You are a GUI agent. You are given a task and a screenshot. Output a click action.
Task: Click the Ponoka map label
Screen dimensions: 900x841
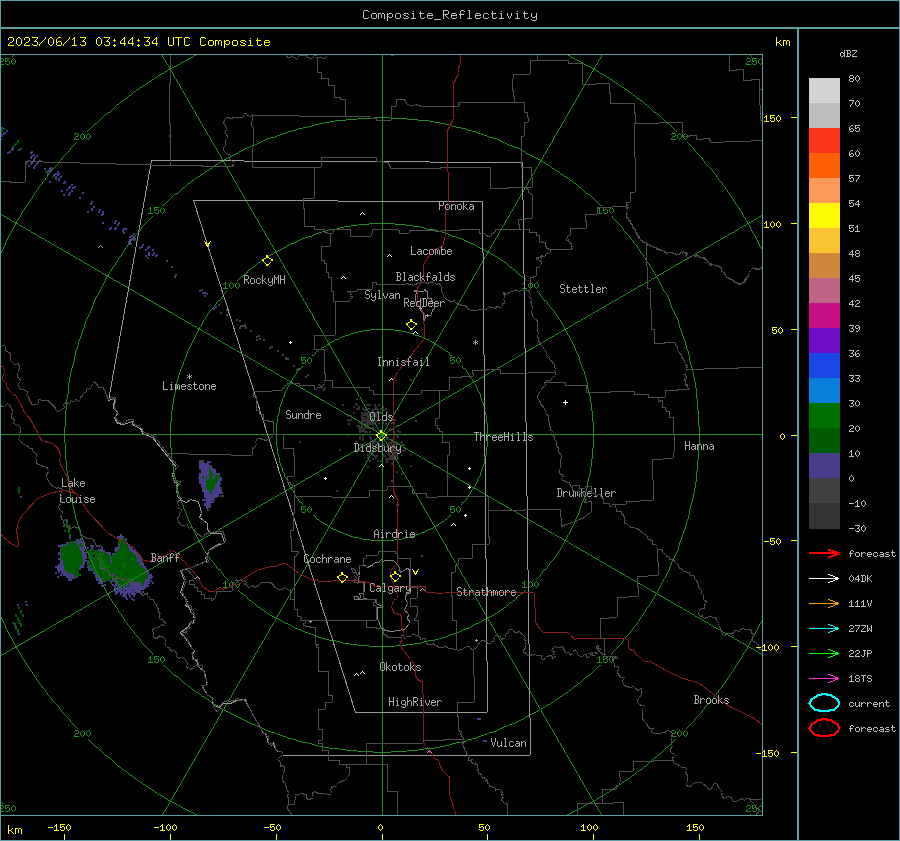click(456, 206)
